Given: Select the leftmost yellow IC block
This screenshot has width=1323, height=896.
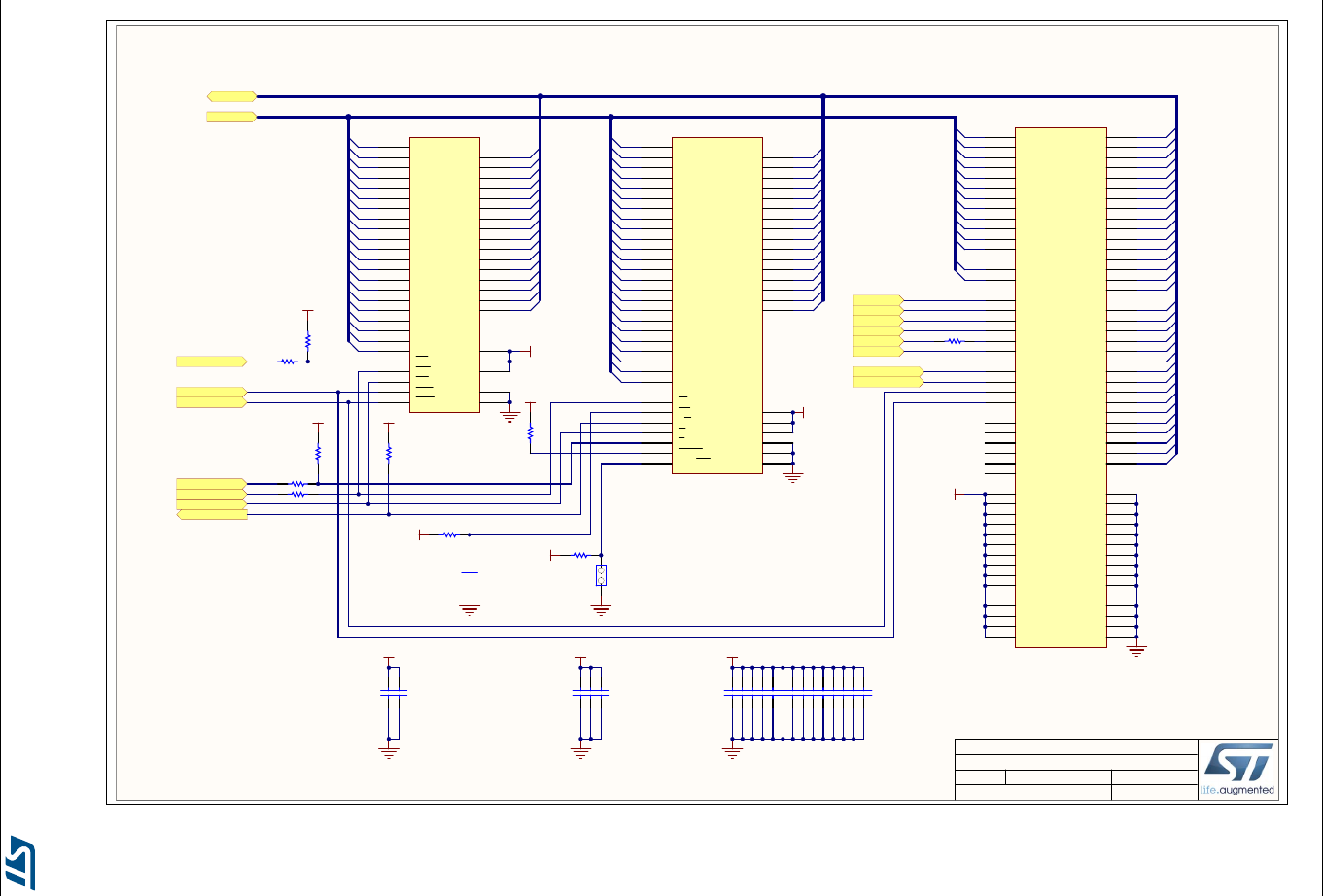Looking at the screenshot, I should (444, 275).
